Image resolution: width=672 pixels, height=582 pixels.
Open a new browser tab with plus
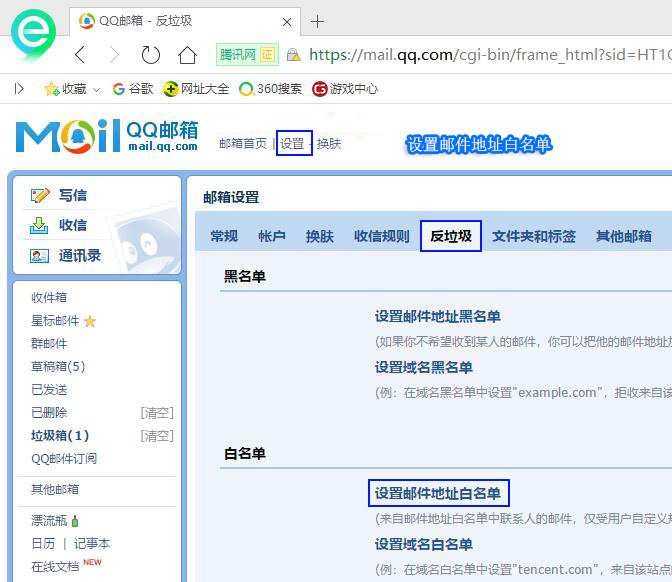coord(317,21)
